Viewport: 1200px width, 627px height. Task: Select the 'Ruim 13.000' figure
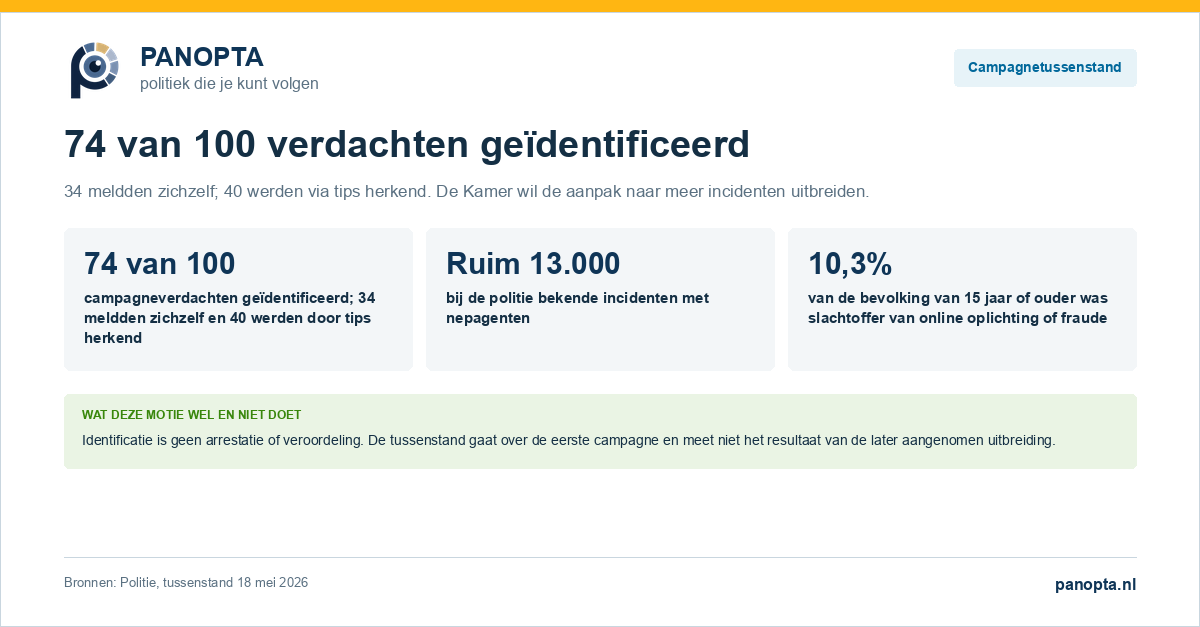(533, 264)
